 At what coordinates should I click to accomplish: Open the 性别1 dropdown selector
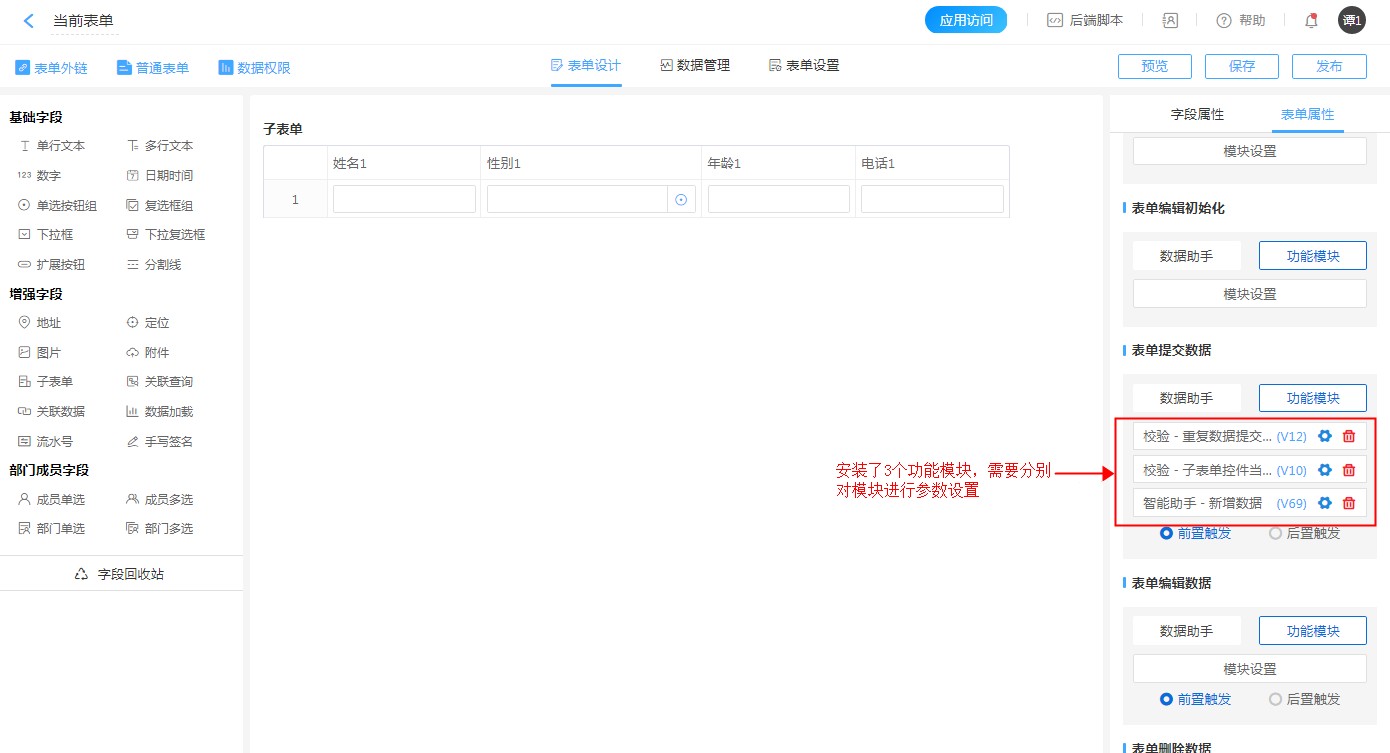tap(681, 200)
